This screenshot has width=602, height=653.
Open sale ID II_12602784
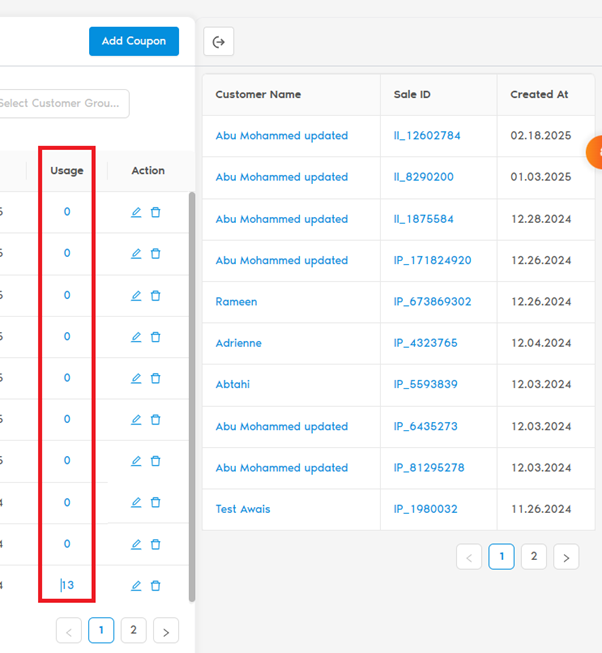(427, 136)
